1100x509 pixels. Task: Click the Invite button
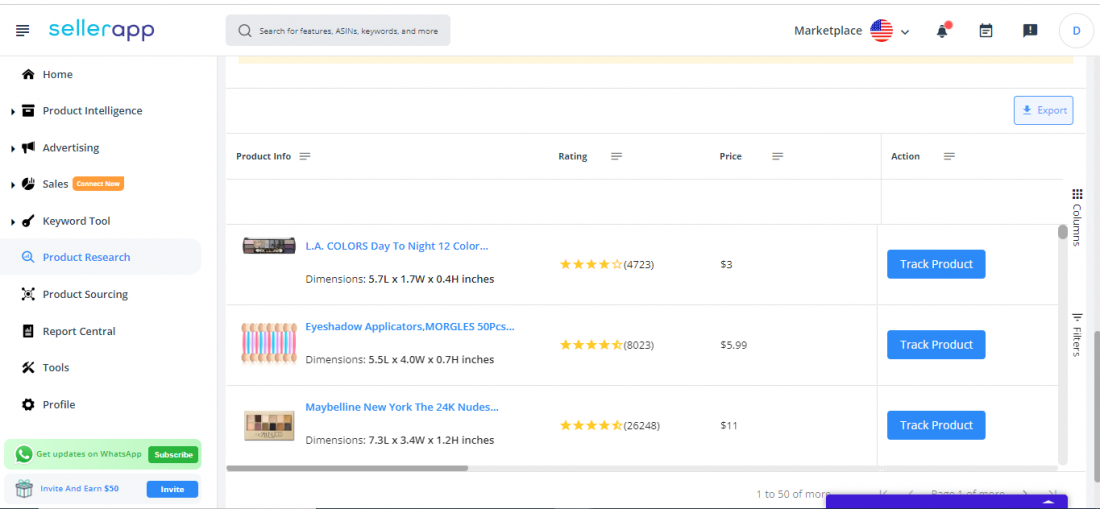coord(172,489)
